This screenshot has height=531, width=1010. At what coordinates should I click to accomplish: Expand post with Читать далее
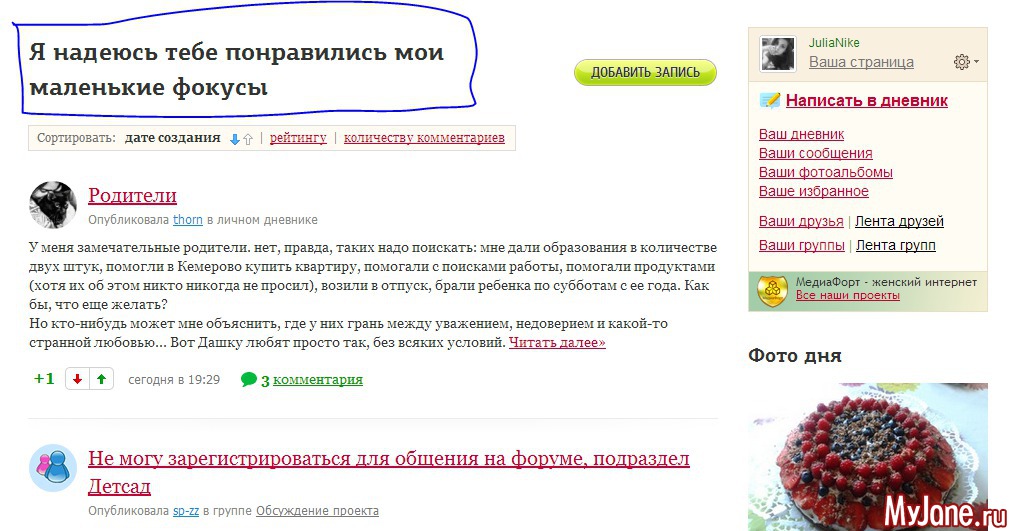pos(557,343)
